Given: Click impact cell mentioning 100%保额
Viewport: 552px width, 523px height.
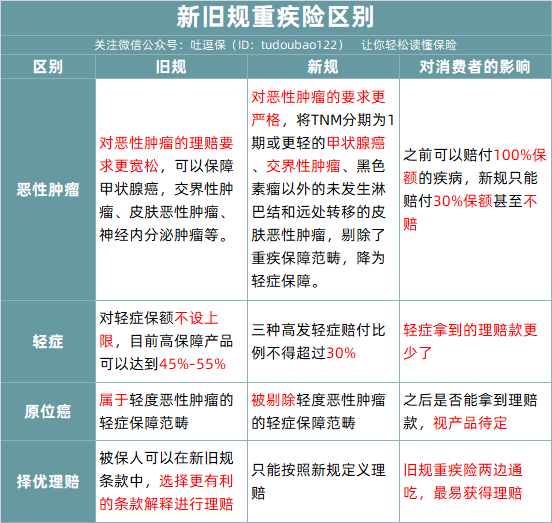Looking at the screenshot, I should [474, 189].
